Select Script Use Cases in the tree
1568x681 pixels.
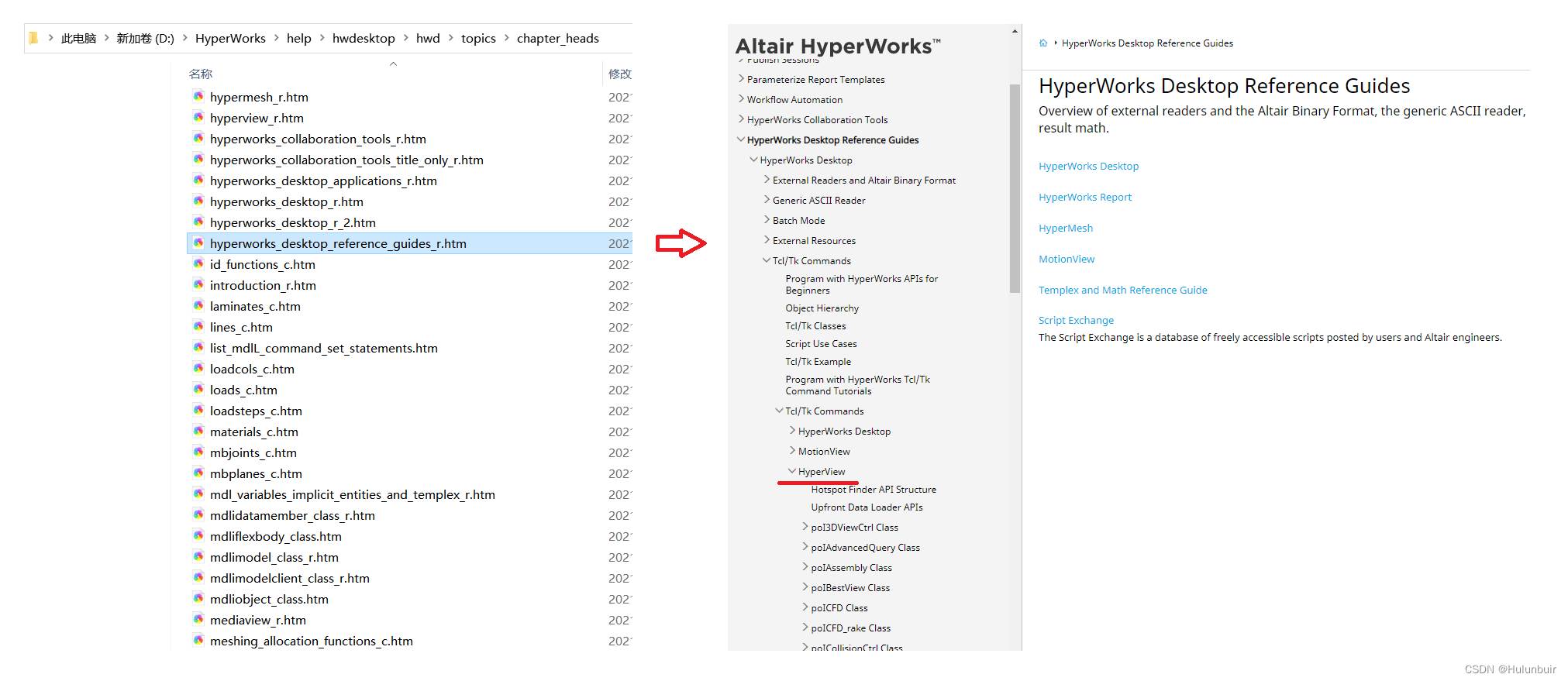point(821,343)
